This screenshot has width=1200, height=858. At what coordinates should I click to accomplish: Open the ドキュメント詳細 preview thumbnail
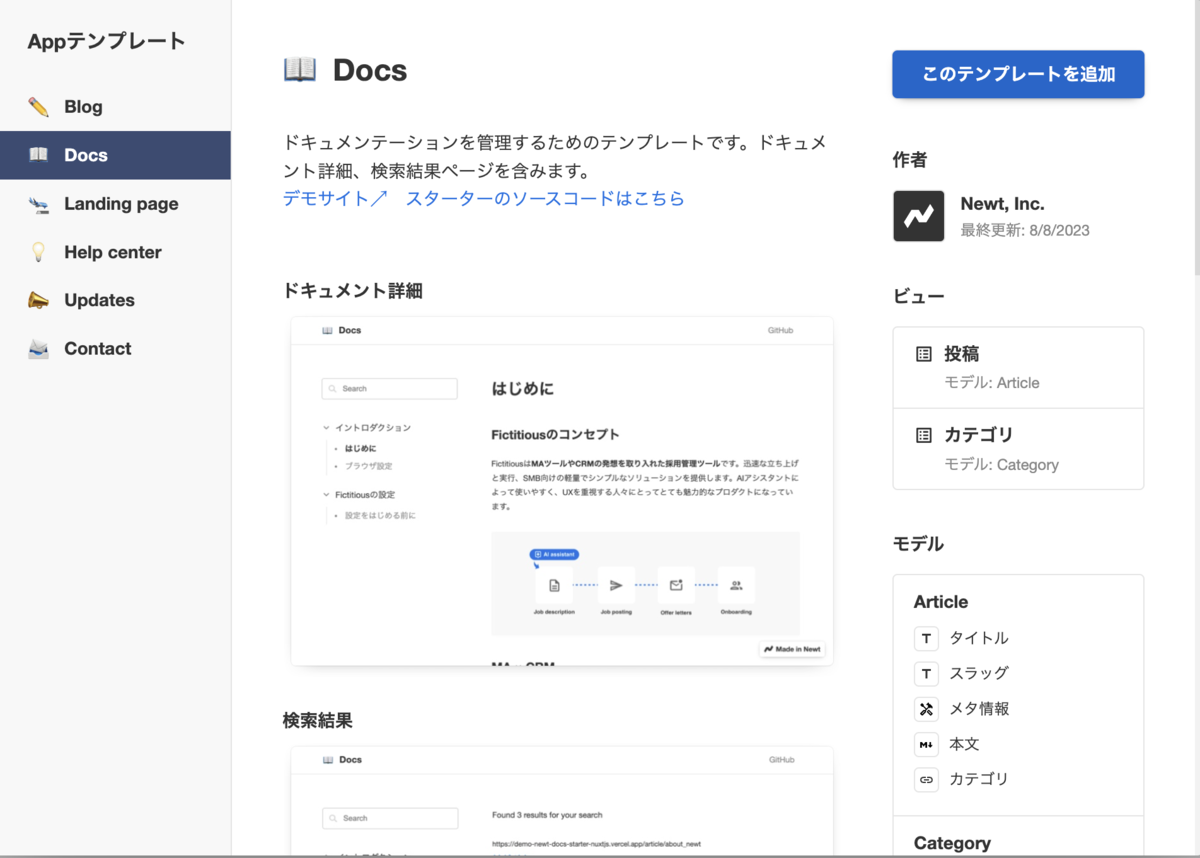point(562,491)
